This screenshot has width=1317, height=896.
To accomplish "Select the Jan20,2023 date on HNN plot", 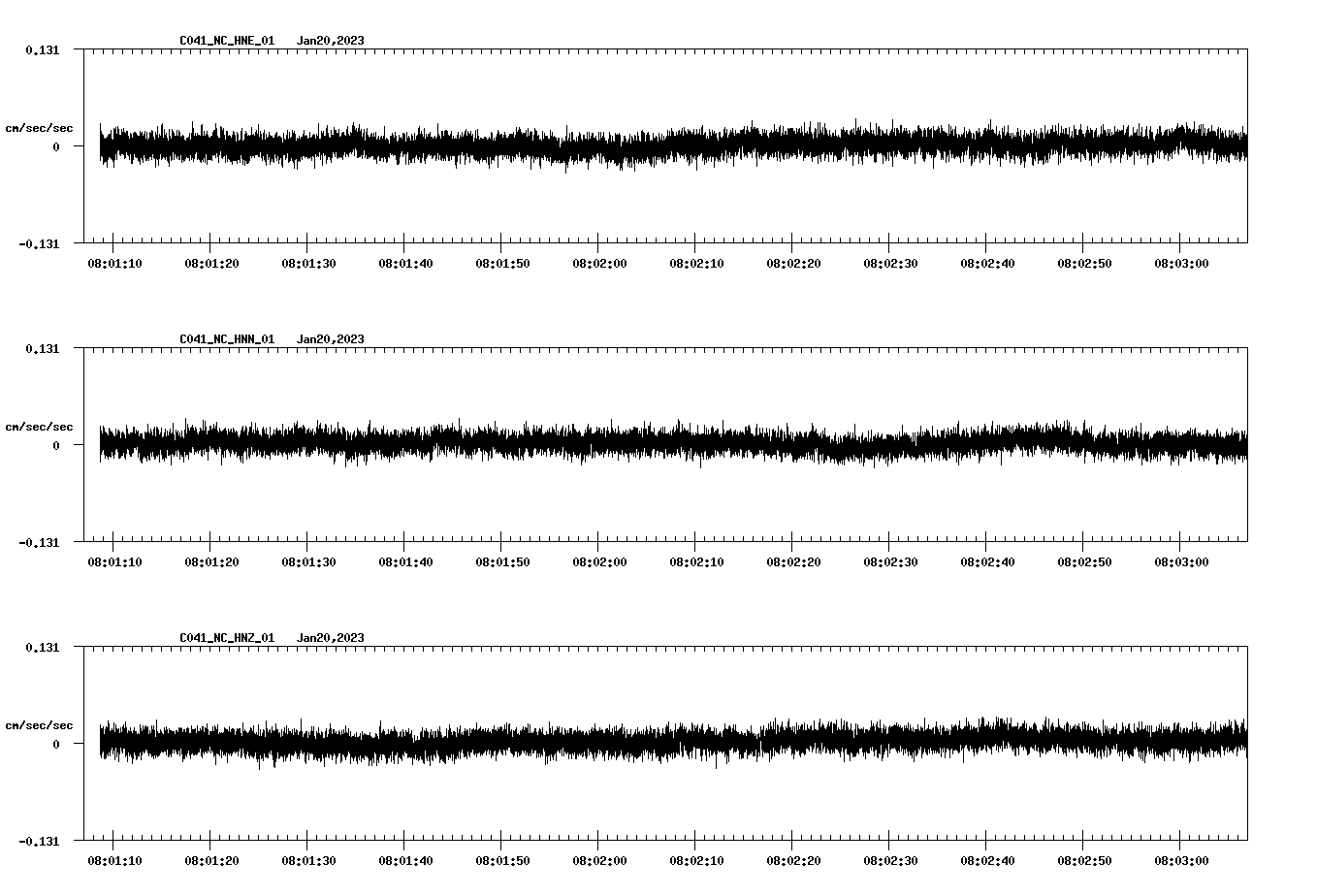I will [331, 339].
